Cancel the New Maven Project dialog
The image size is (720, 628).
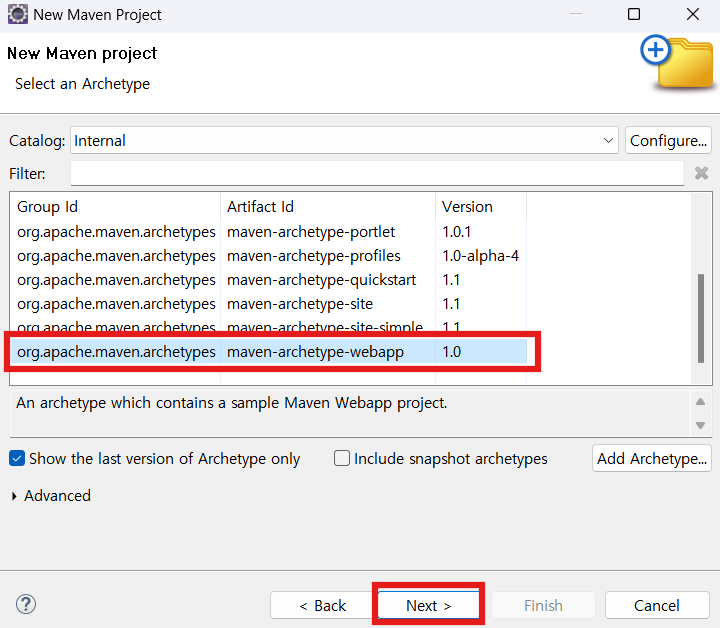point(657,605)
